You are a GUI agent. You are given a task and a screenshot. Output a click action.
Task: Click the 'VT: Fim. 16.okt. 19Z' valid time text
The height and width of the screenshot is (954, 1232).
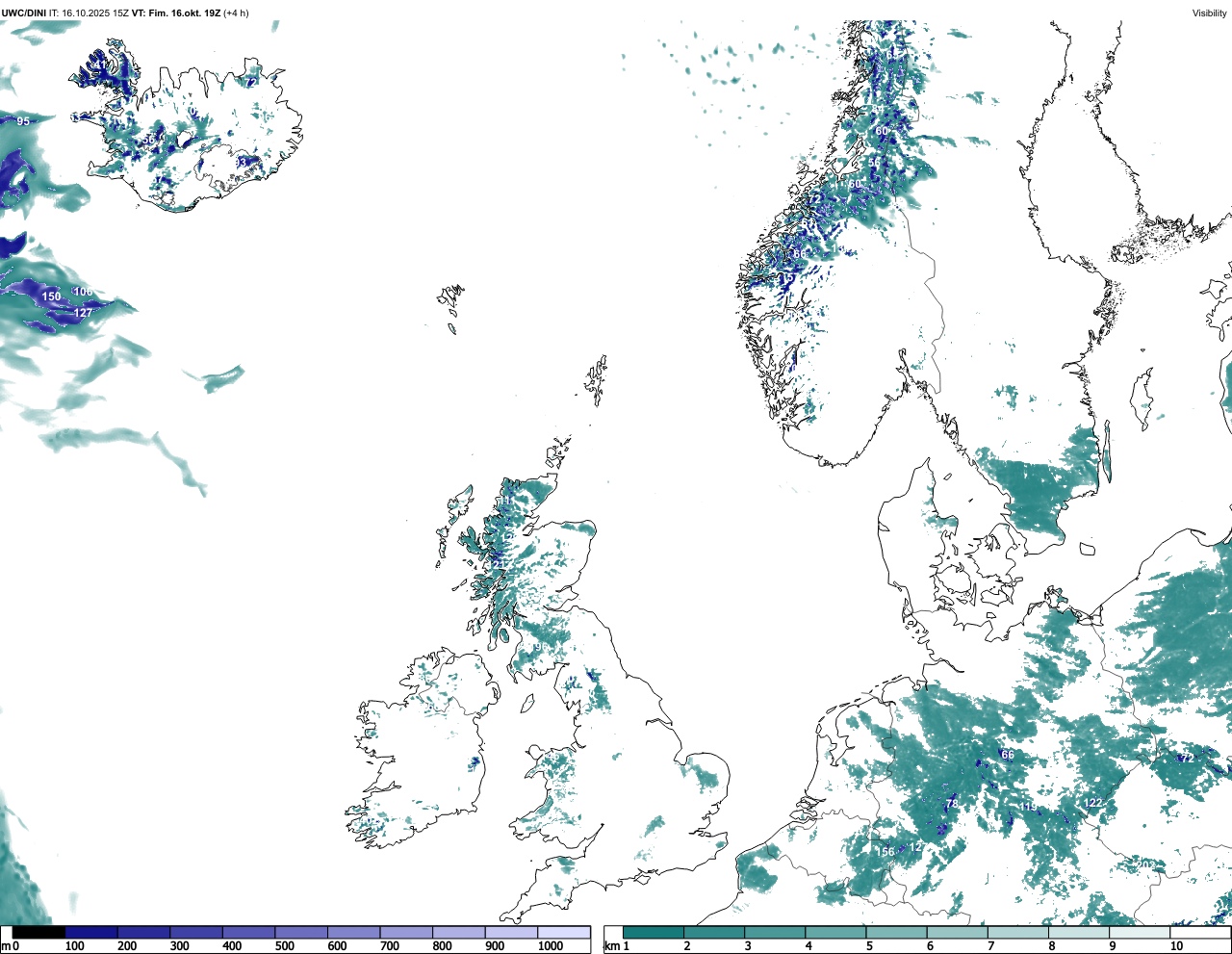click(x=175, y=13)
